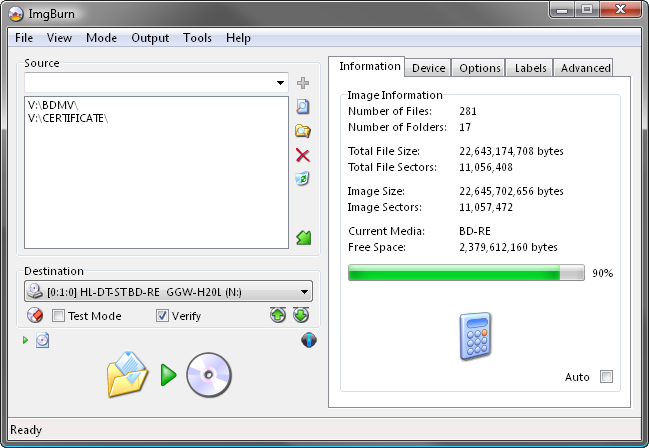
Task: Click the Free Space value 2,379,612,160 bytes
Action: coord(508,247)
